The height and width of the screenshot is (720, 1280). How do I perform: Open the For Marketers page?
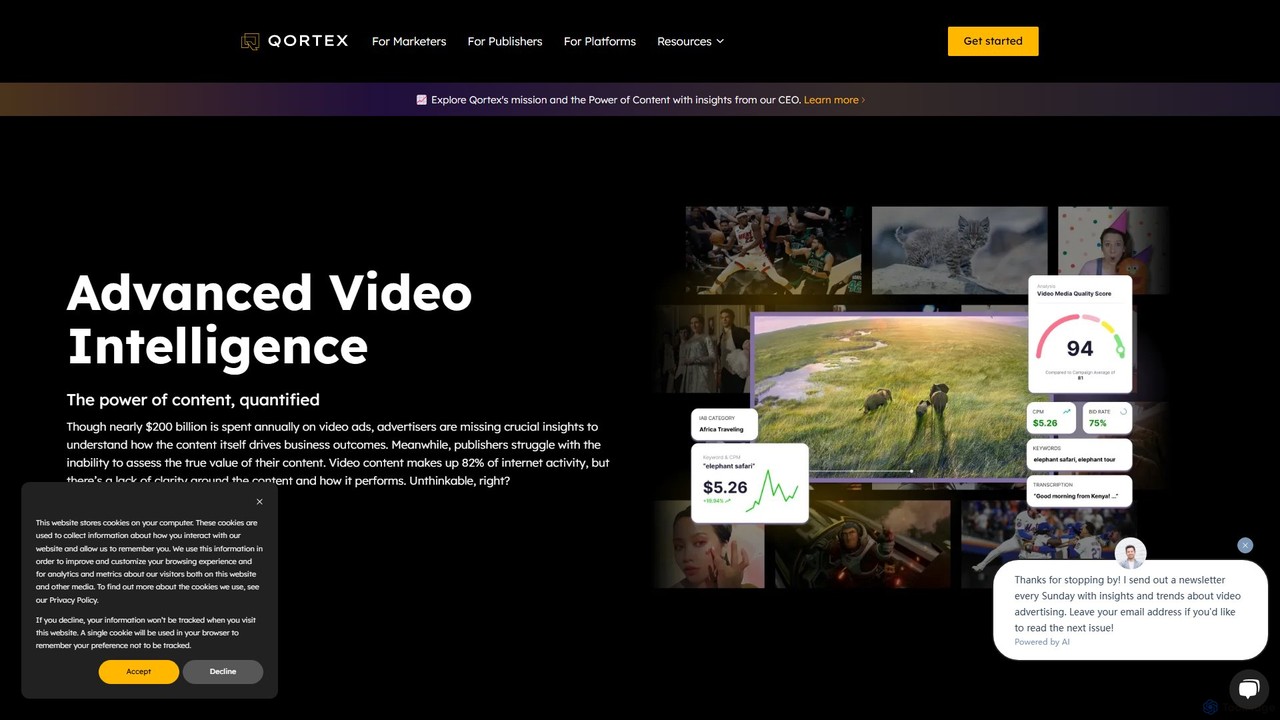409,41
